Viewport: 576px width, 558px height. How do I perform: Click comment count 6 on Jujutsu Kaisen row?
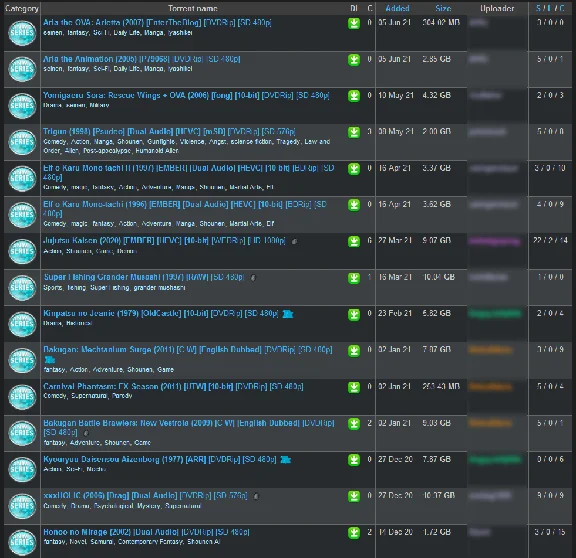(x=370, y=241)
